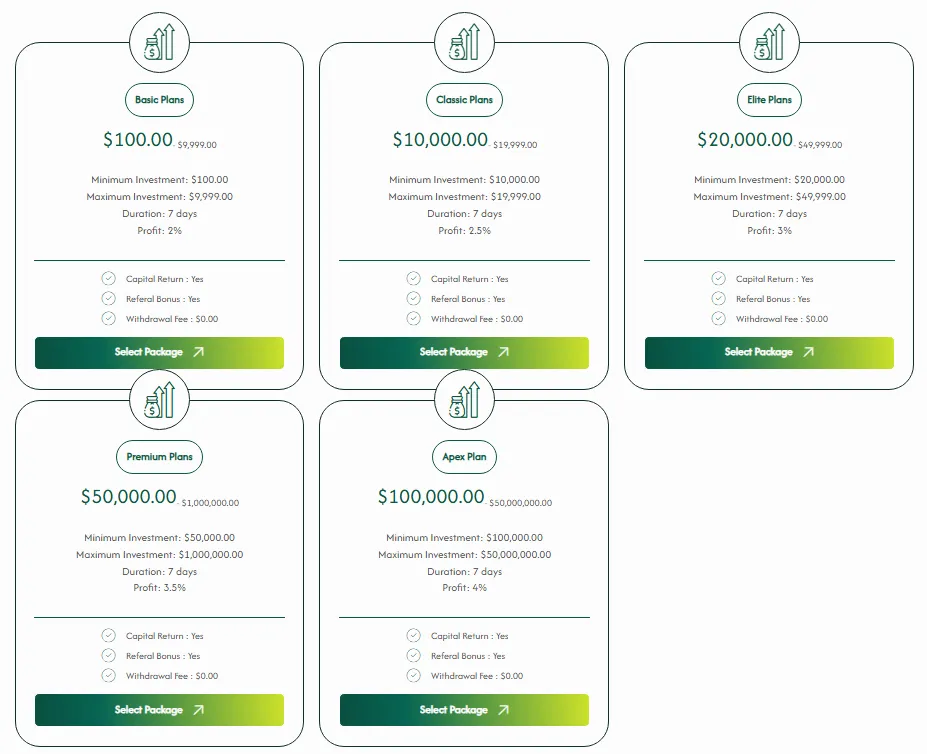Click the Basic Plans money growth icon
Screen dimensions: 927x754
pos(160,44)
